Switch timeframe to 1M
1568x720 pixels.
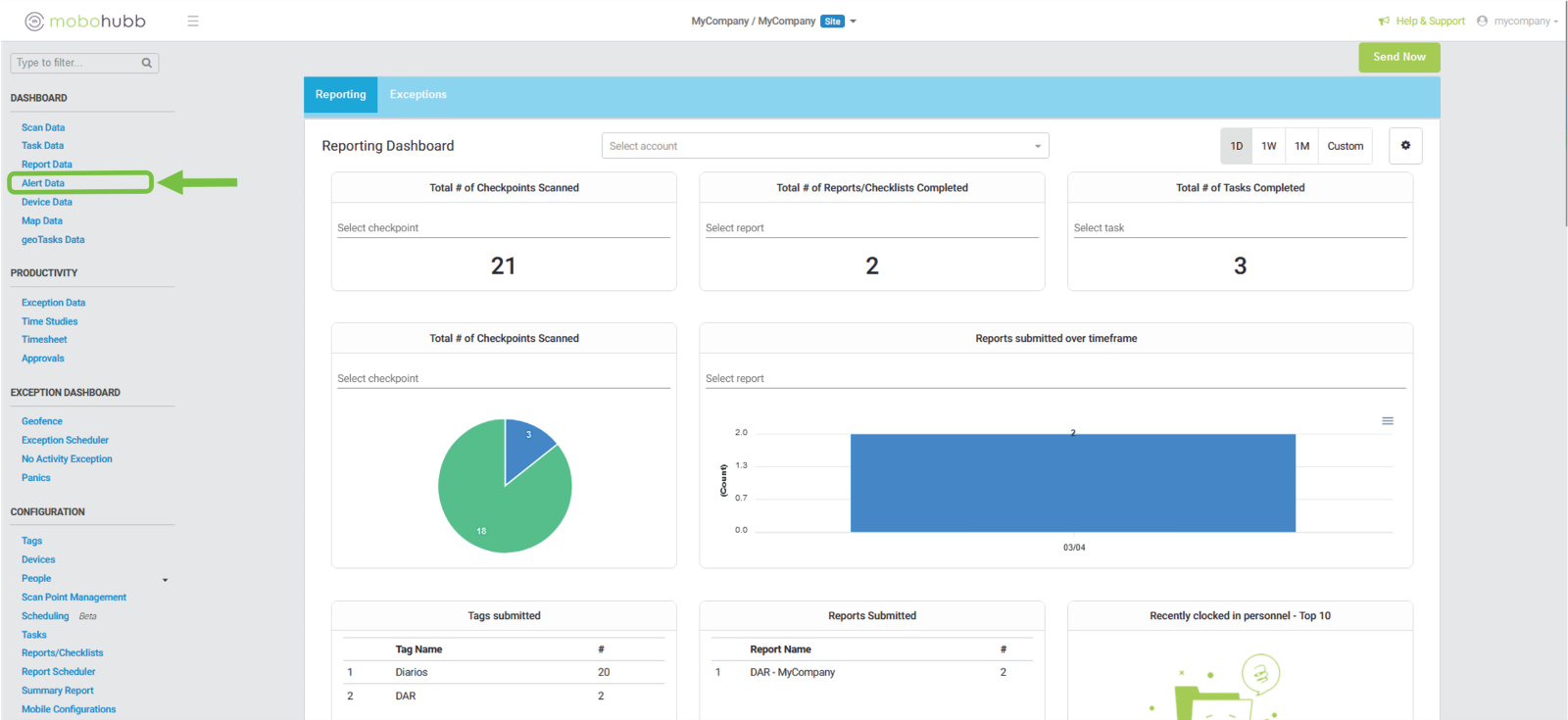coord(1301,146)
